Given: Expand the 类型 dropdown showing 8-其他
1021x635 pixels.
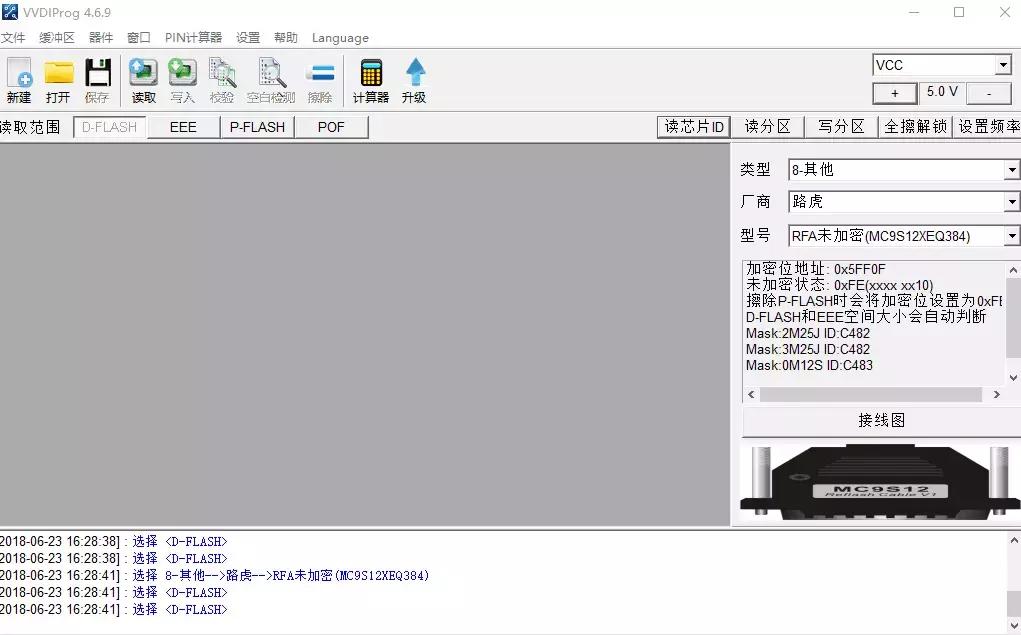Looking at the screenshot, I should [1011, 170].
